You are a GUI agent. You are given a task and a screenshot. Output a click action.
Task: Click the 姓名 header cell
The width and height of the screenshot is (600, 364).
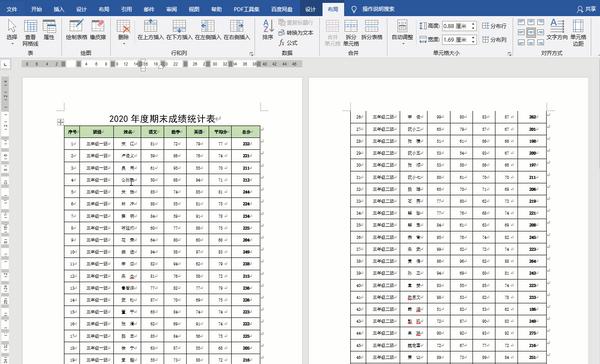127,132
